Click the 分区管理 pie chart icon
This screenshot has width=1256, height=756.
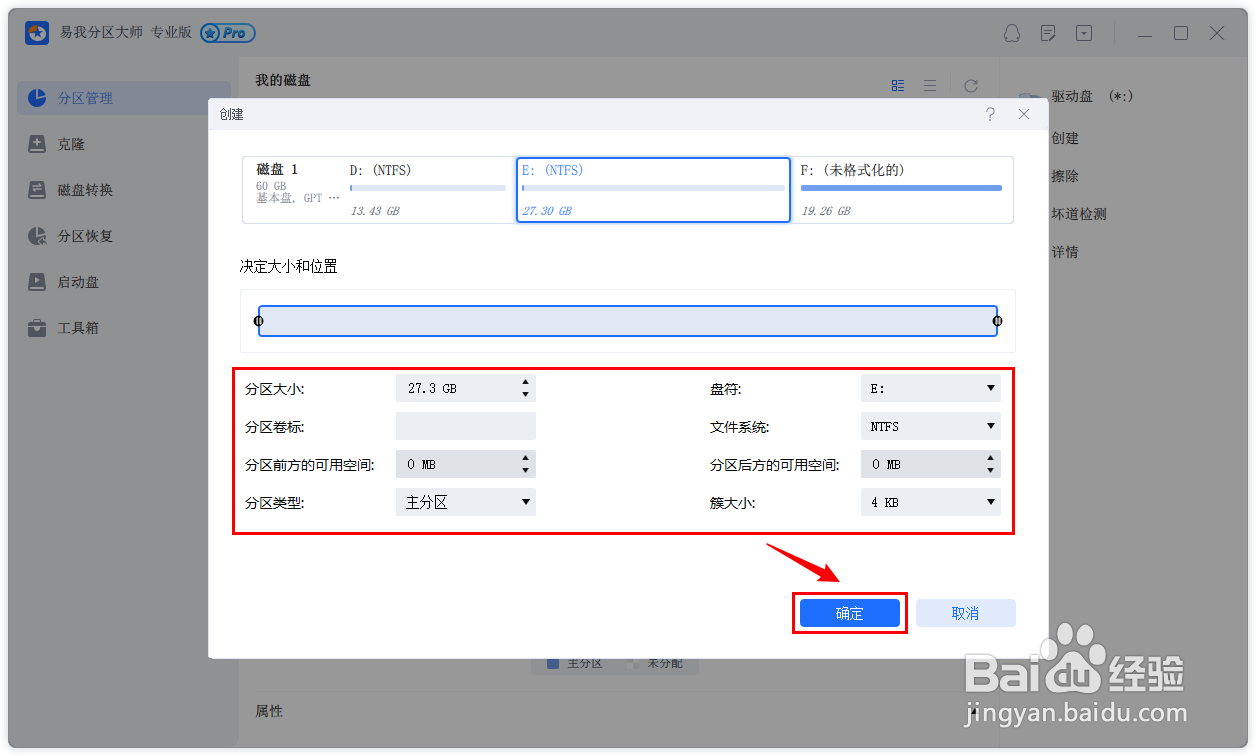pyautogui.click(x=37, y=98)
